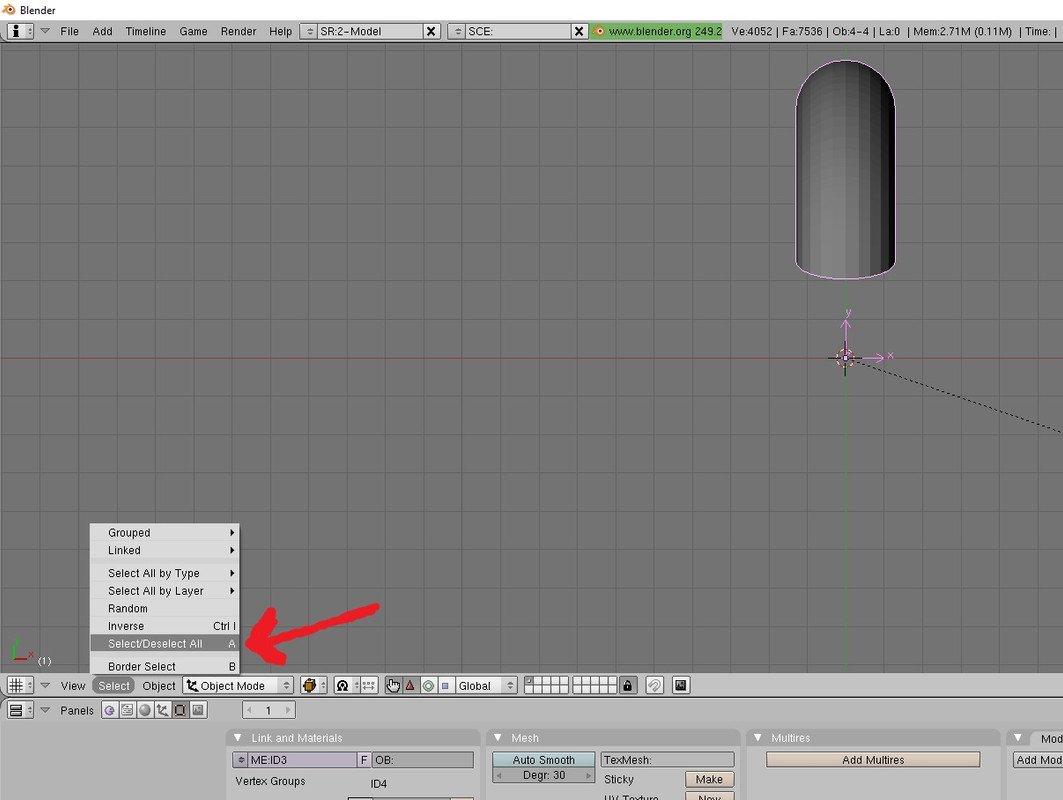The width and height of the screenshot is (1063, 800).
Task: Select the Logic context icon in Panels
Action: [110, 710]
